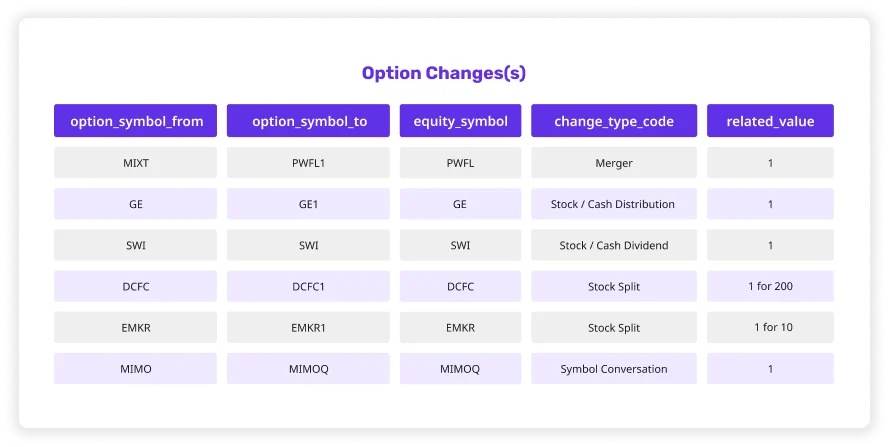Select the equity_symbol column header
Screen dimensions: 889x447
460,121
